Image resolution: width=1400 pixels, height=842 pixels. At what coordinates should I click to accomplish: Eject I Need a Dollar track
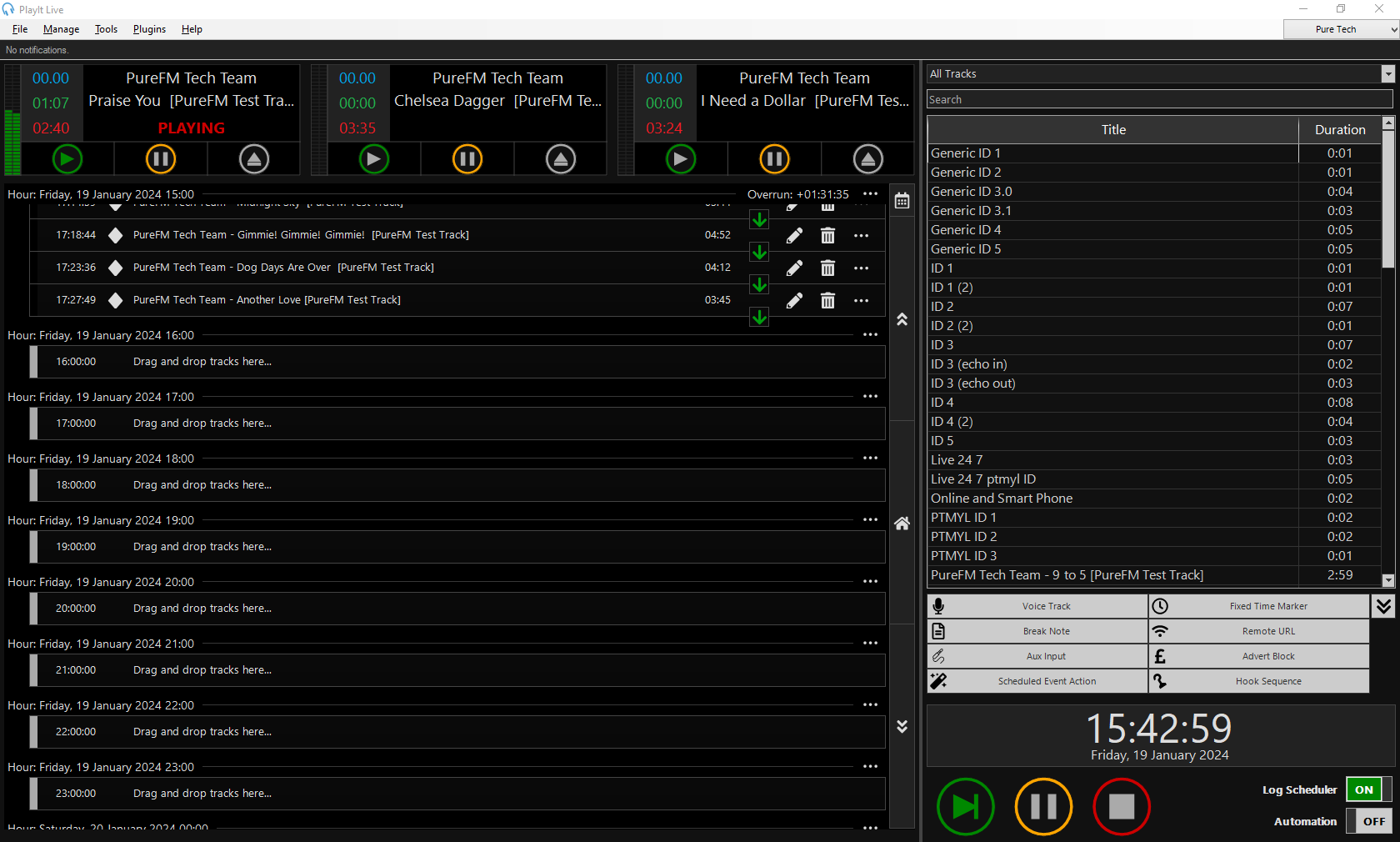point(867,158)
